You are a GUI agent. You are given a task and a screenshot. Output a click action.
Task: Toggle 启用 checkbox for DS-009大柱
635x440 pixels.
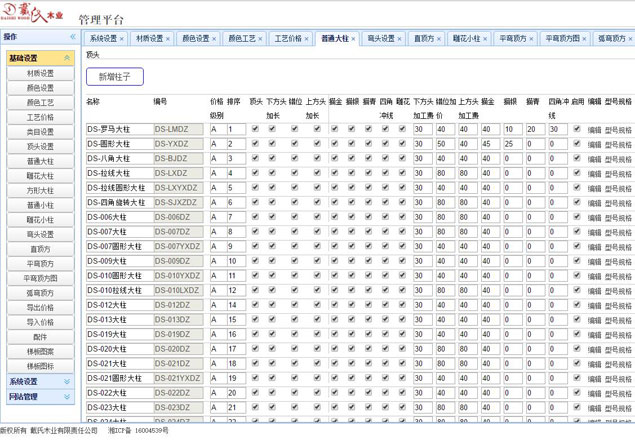point(577,261)
